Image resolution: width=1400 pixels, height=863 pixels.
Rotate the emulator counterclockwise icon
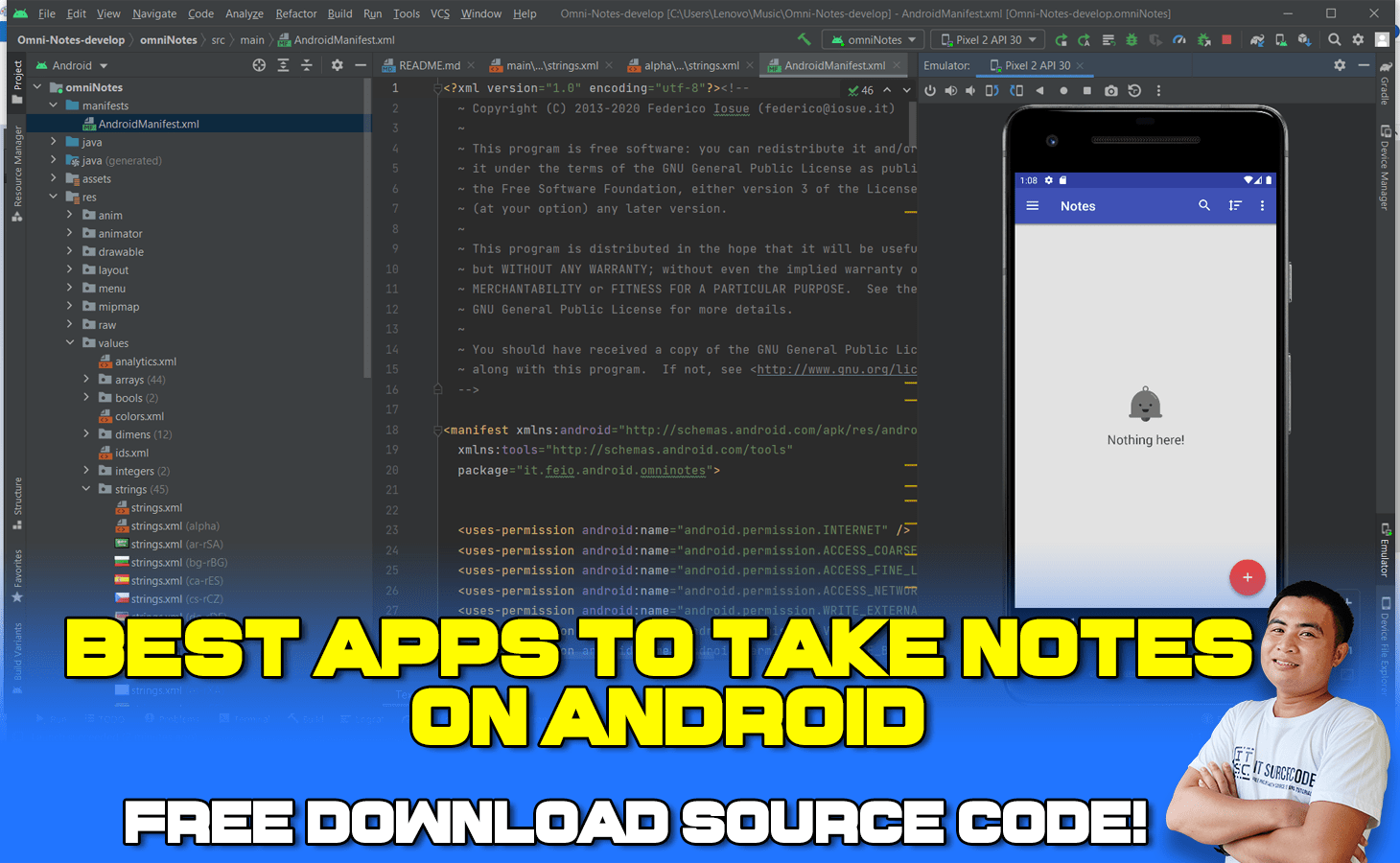click(993, 90)
